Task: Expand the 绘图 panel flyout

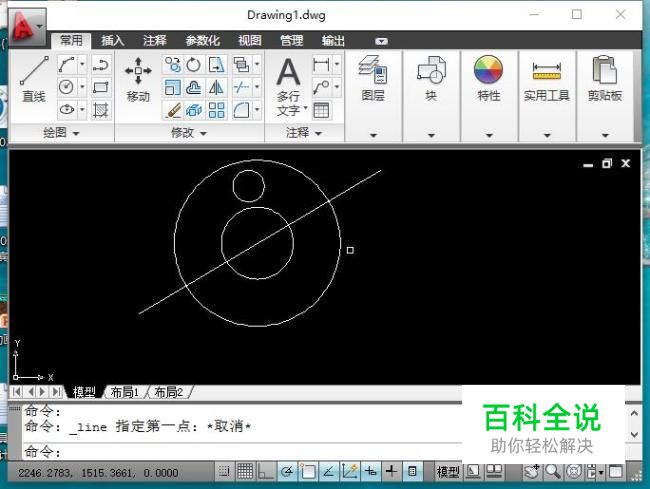Action: click(x=61, y=133)
